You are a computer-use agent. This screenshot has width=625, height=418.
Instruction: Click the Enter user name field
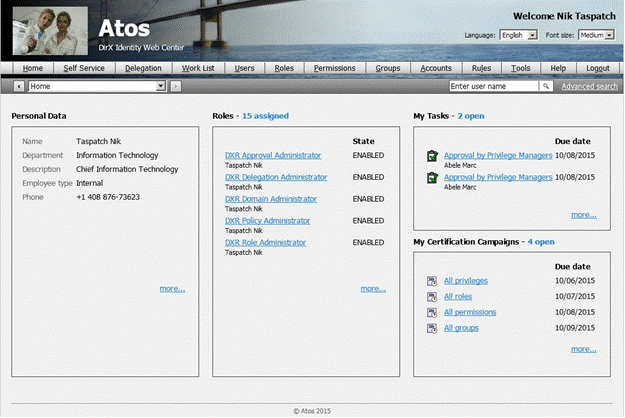point(494,87)
